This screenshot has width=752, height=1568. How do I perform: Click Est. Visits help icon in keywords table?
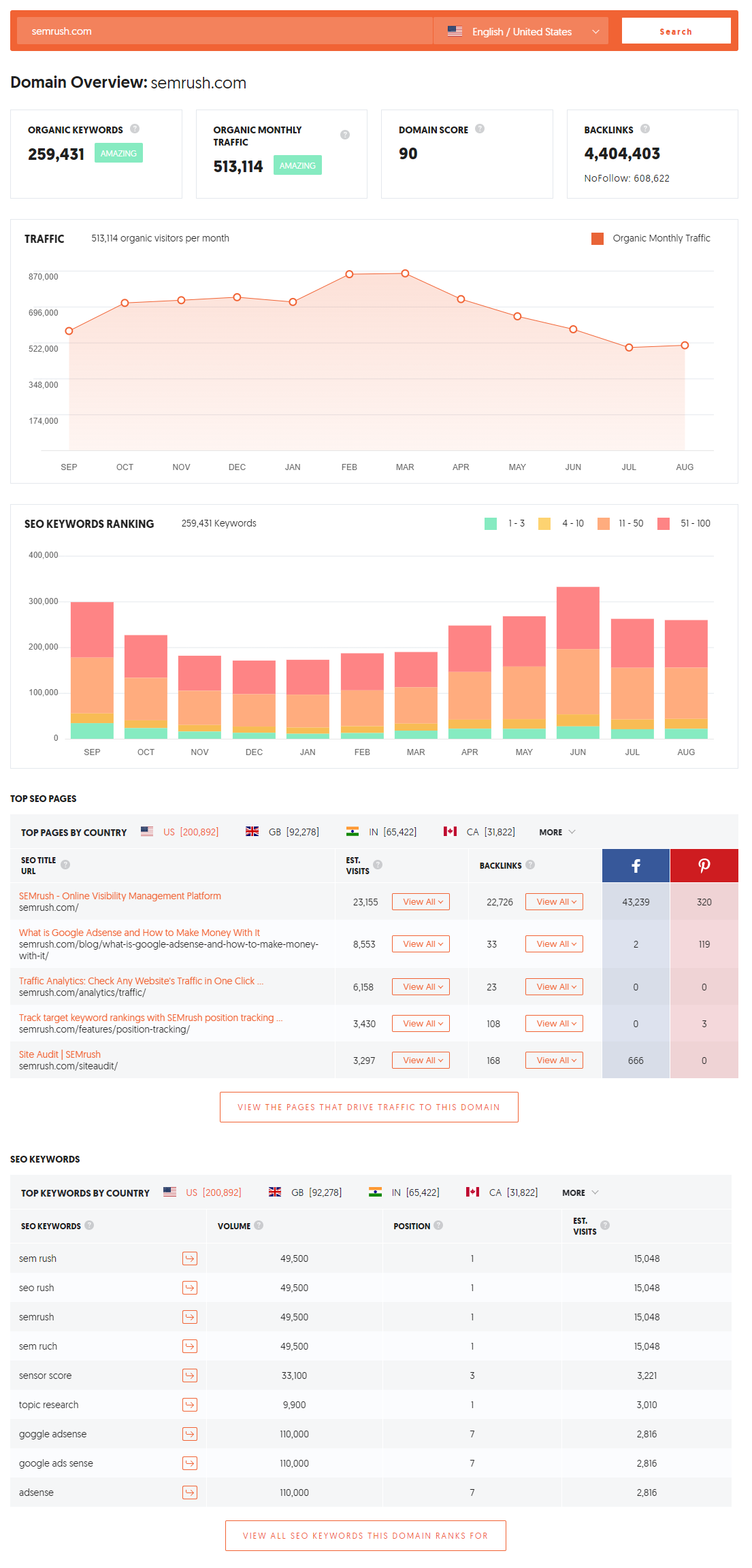[x=605, y=1225]
